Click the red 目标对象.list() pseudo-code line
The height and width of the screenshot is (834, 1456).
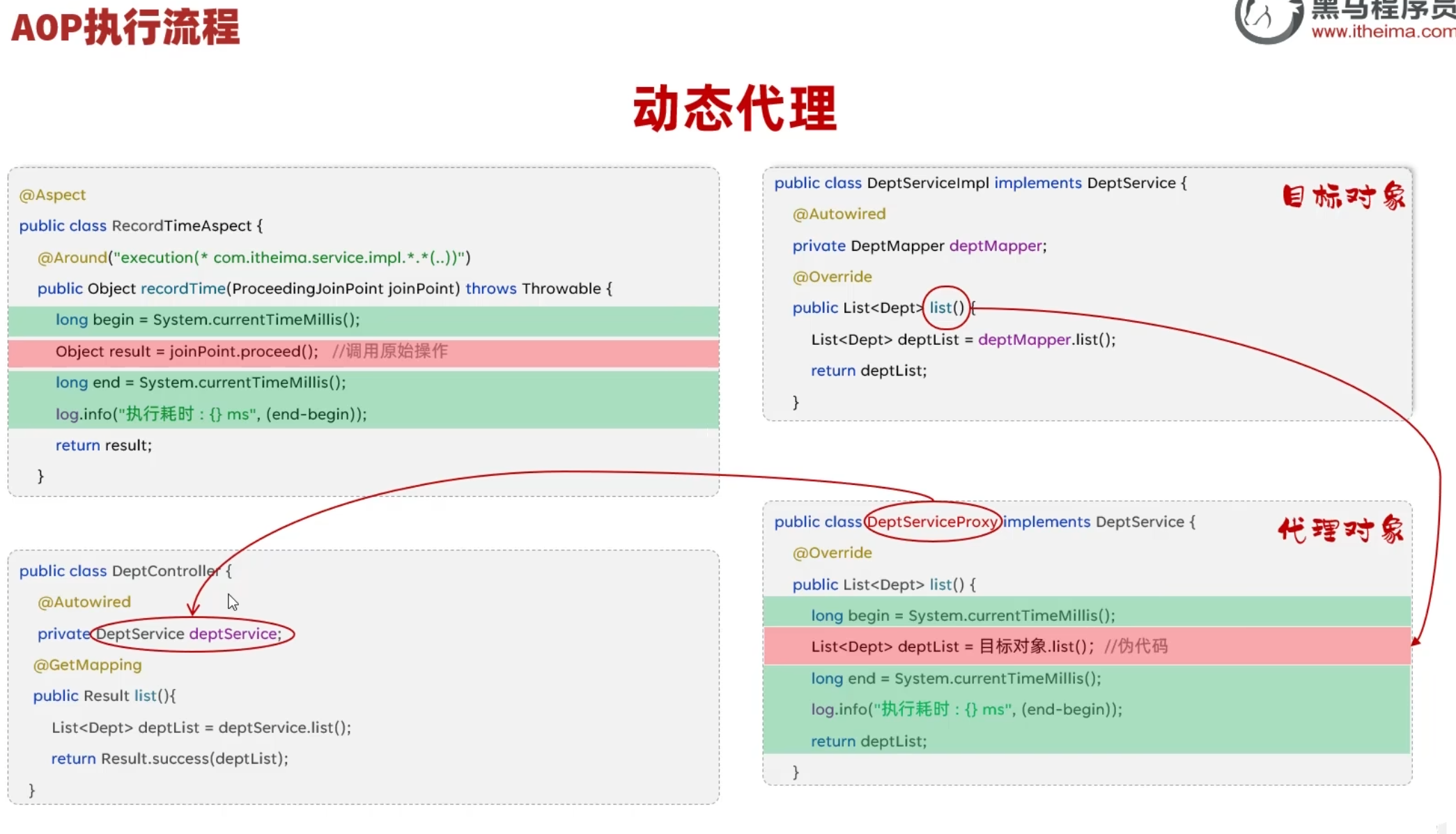click(x=989, y=647)
